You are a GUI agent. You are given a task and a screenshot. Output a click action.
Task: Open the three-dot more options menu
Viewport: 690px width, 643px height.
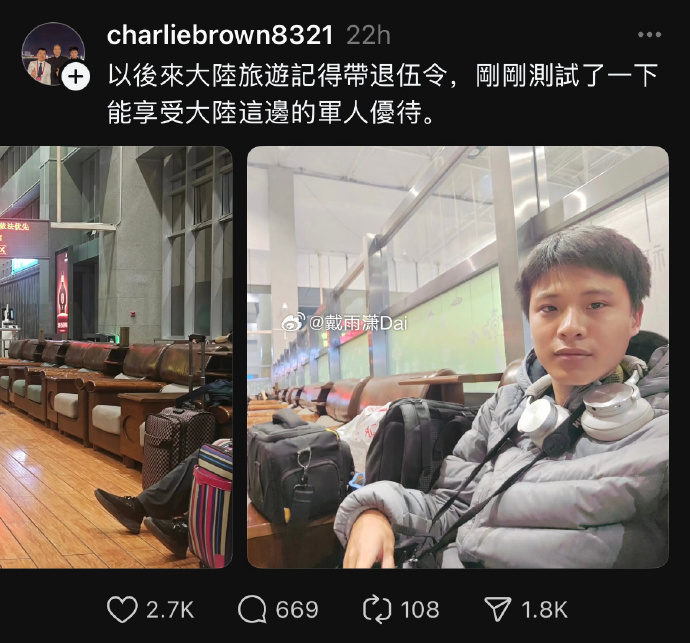pos(650,34)
